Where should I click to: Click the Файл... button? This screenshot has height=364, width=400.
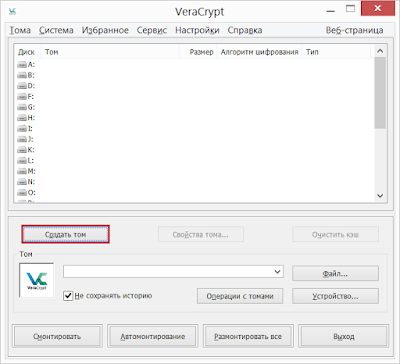335,274
